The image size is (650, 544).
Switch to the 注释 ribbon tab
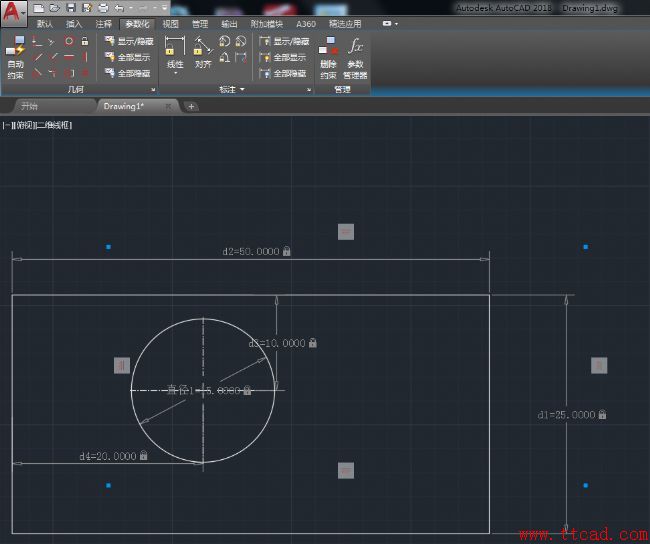(103, 24)
